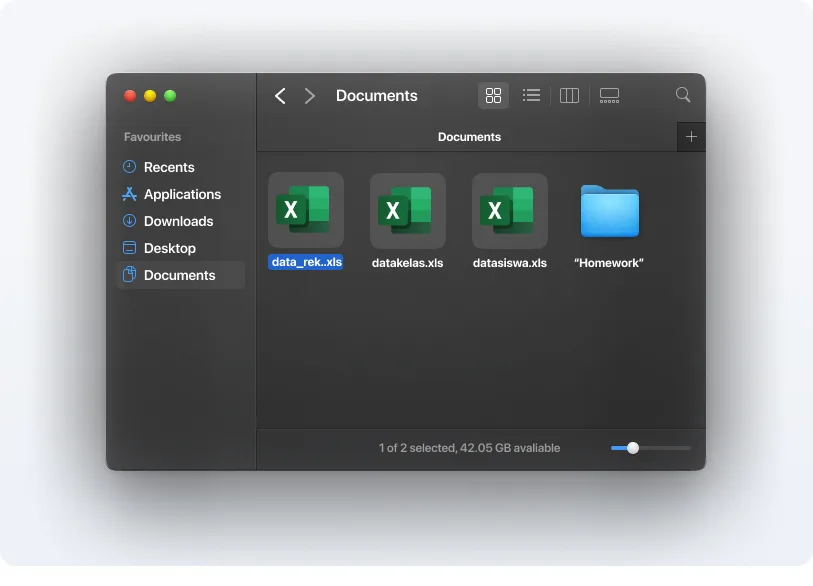The width and height of the screenshot is (813, 586).
Task: Click the "Homework" folder name
Action: 609,263
